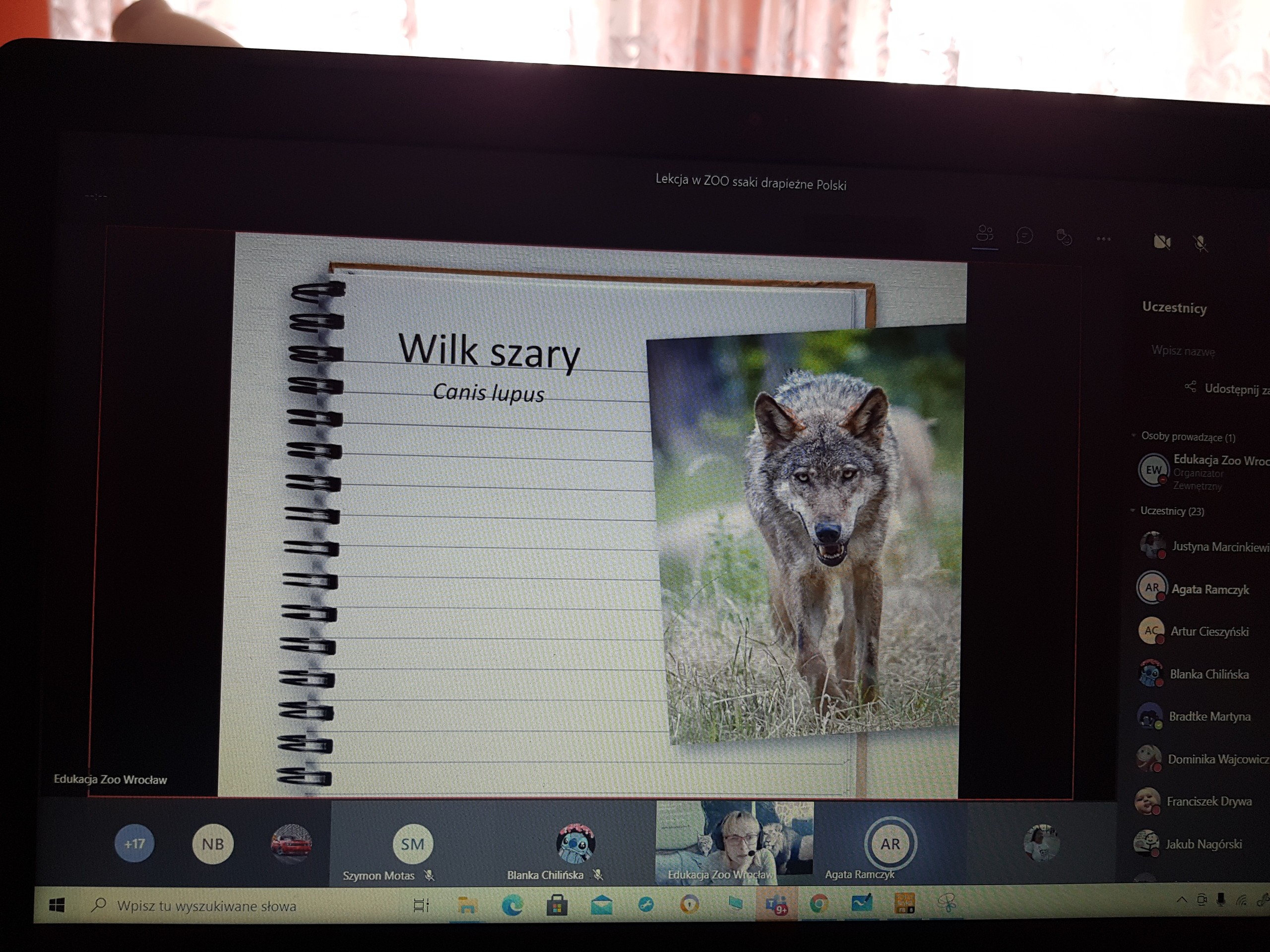Select Artur Cieszyński in participants list
Image resolution: width=1270 pixels, height=952 pixels.
tap(1208, 632)
